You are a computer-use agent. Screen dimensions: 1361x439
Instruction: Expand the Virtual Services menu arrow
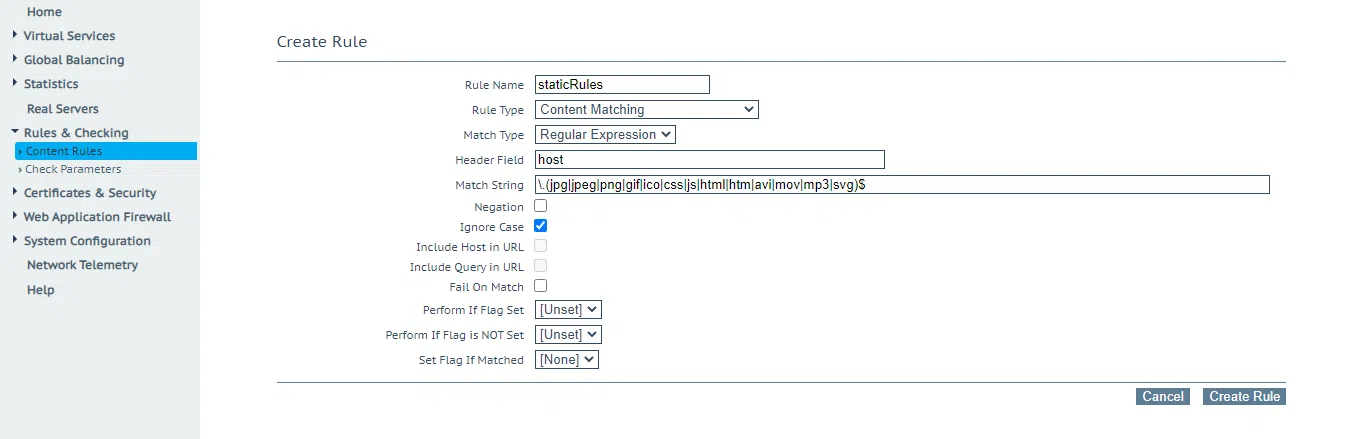tap(15, 35)
